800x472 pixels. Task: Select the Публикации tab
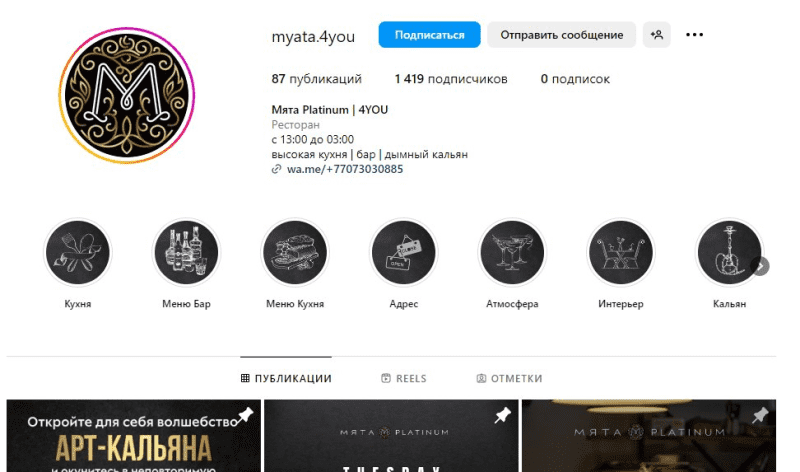pos(286,378)
